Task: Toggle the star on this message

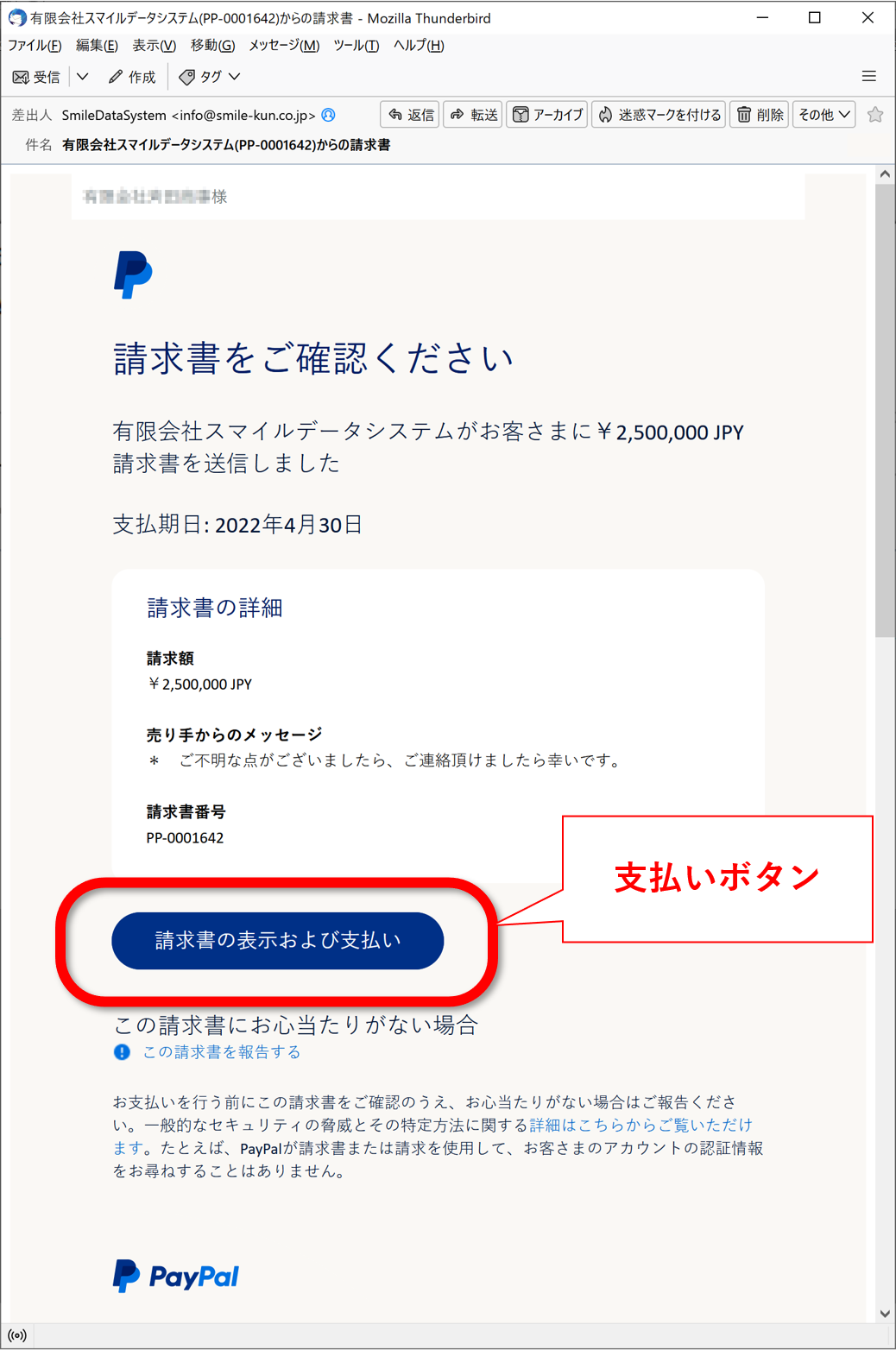Action: 875,115
